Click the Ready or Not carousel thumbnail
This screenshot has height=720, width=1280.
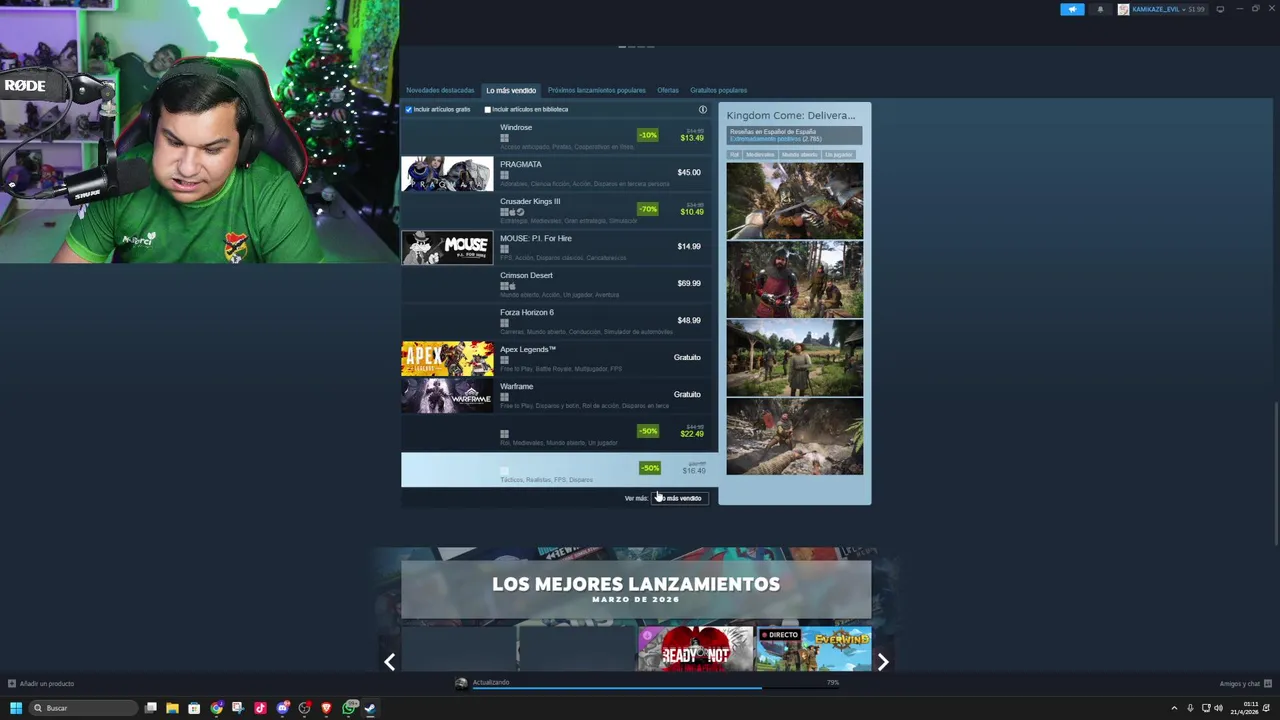coord(696,649)
